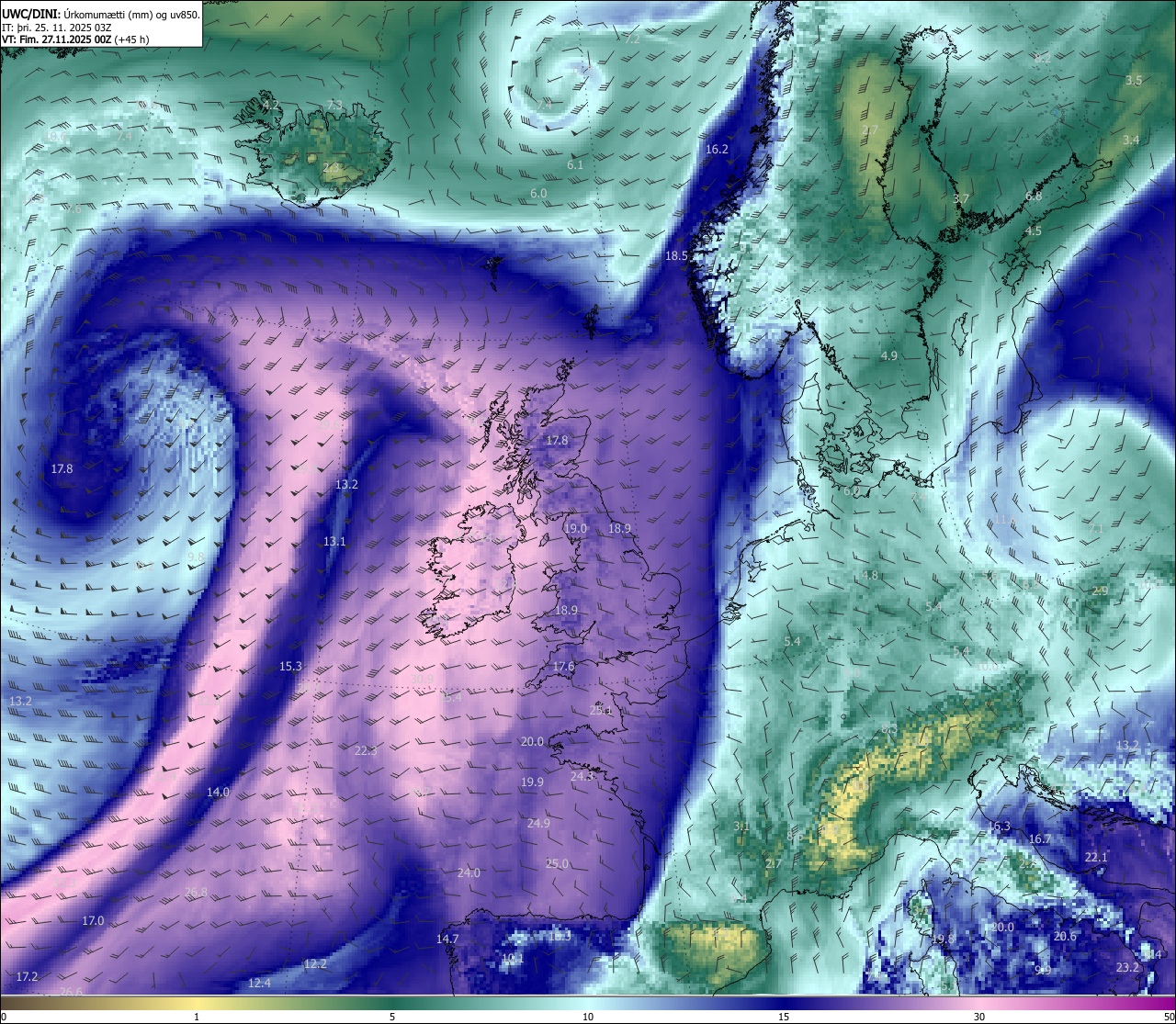Image resolution: width=1176 pixels, height=1024 pixels.
Task: Click the 14.0 value label
Action: coord(218,792)
